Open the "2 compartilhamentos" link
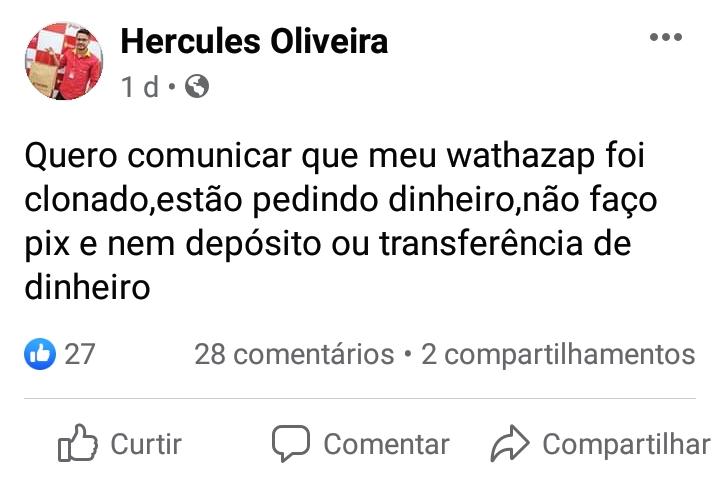Image resolution: width=720 pixels, height=478 pixels. (558, 354)
